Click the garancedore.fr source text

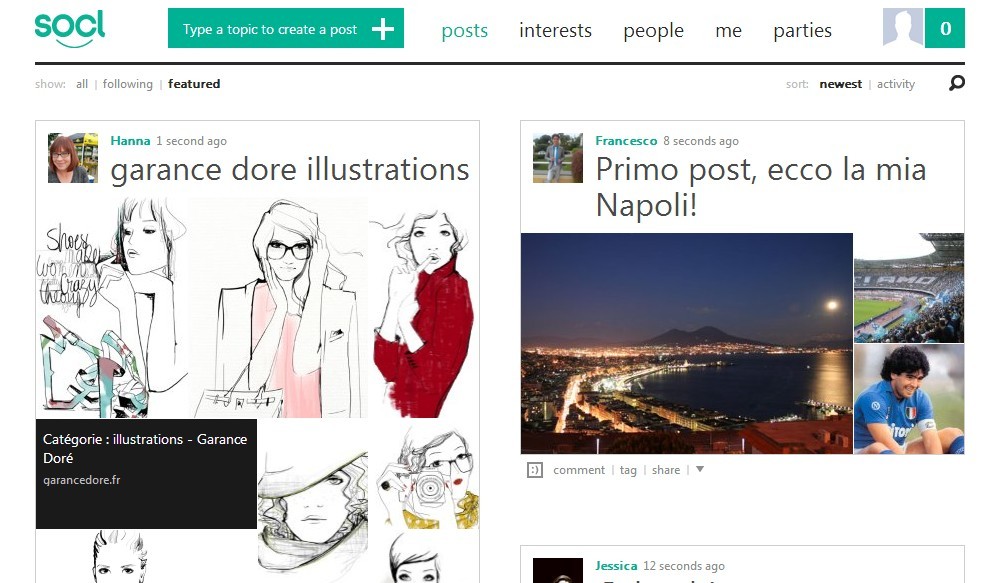tap(81, 480)
